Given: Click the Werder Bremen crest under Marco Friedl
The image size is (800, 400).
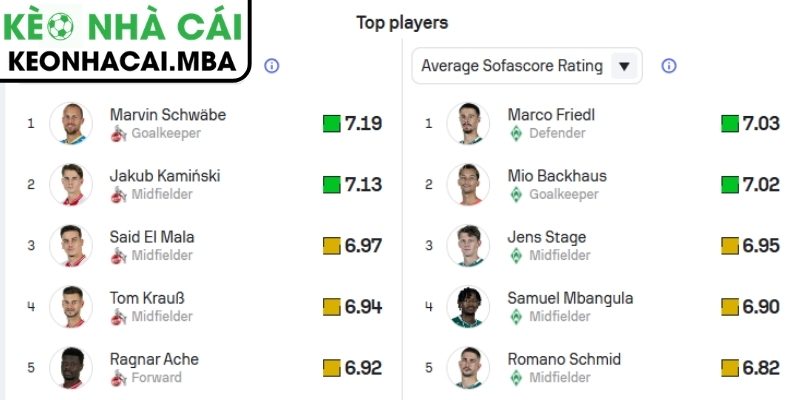Looking at the screenshot, I should coord(516,133).
